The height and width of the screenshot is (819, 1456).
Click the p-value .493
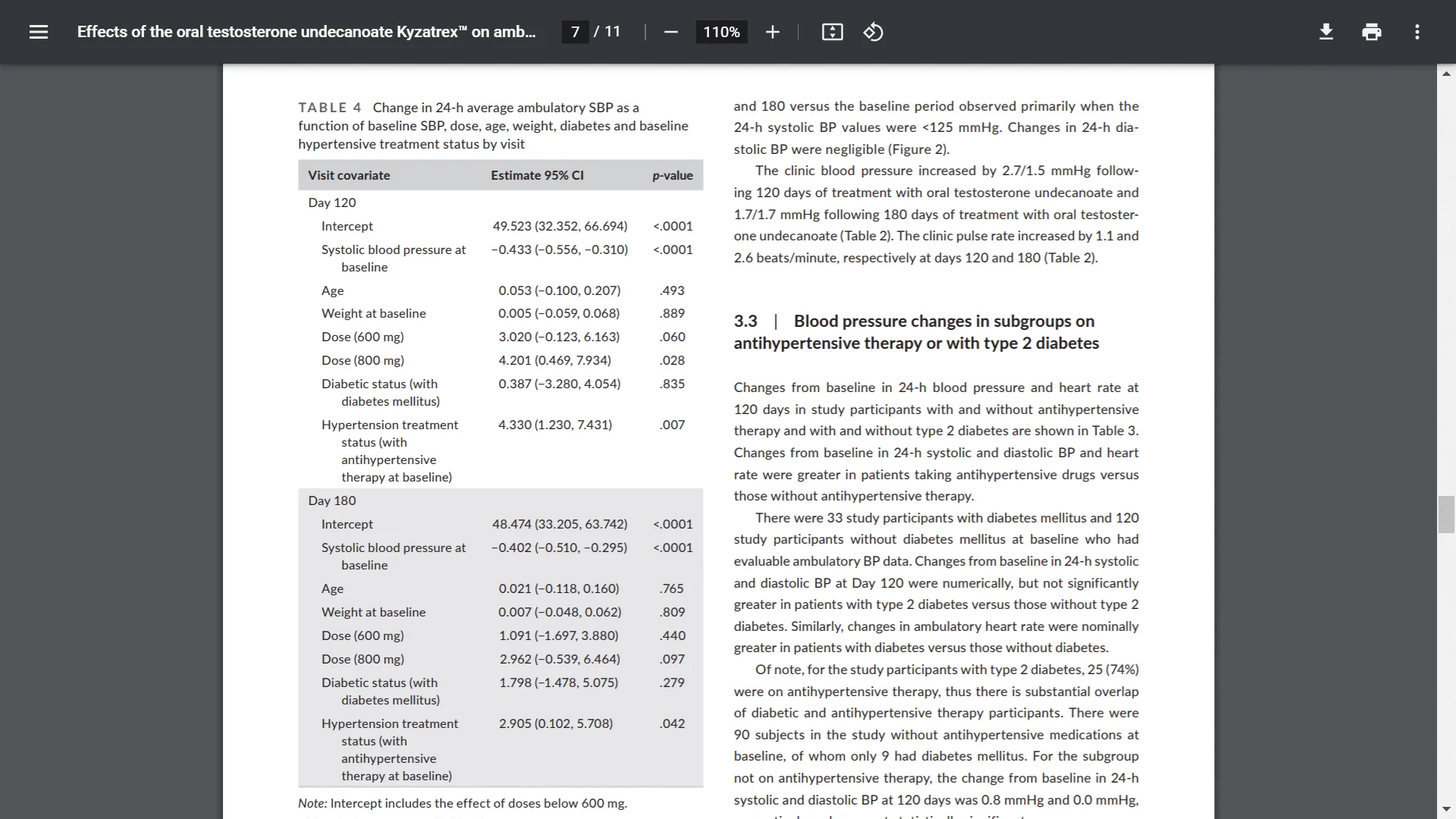[x=672, y=290]
